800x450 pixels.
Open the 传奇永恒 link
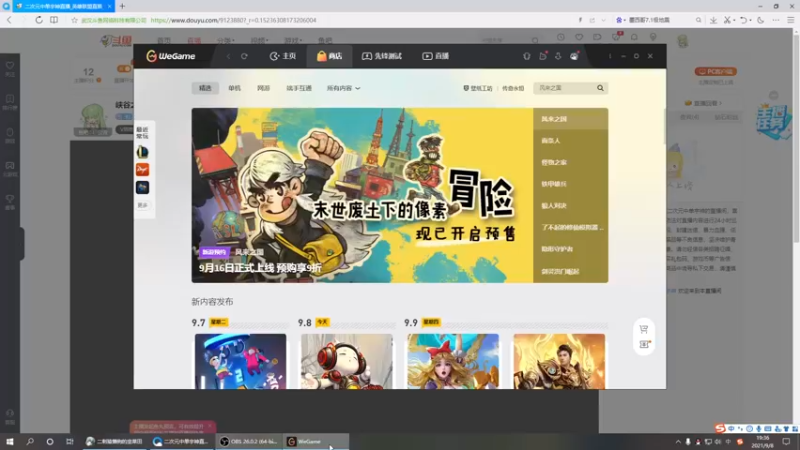[513, 88]
